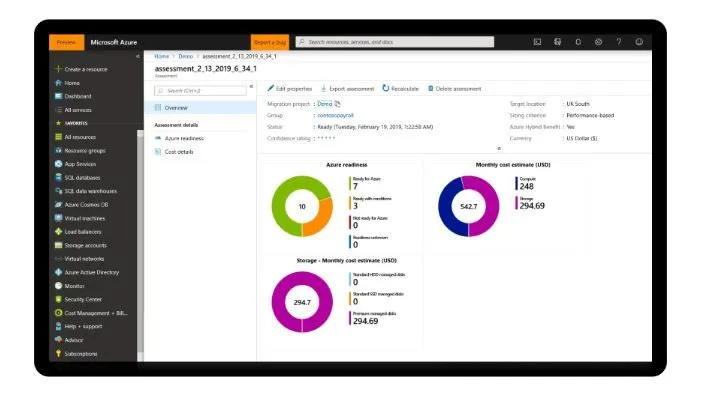Open the portal settings gear icon
This screenshot has width=717, height=400.
click(598, 42)
